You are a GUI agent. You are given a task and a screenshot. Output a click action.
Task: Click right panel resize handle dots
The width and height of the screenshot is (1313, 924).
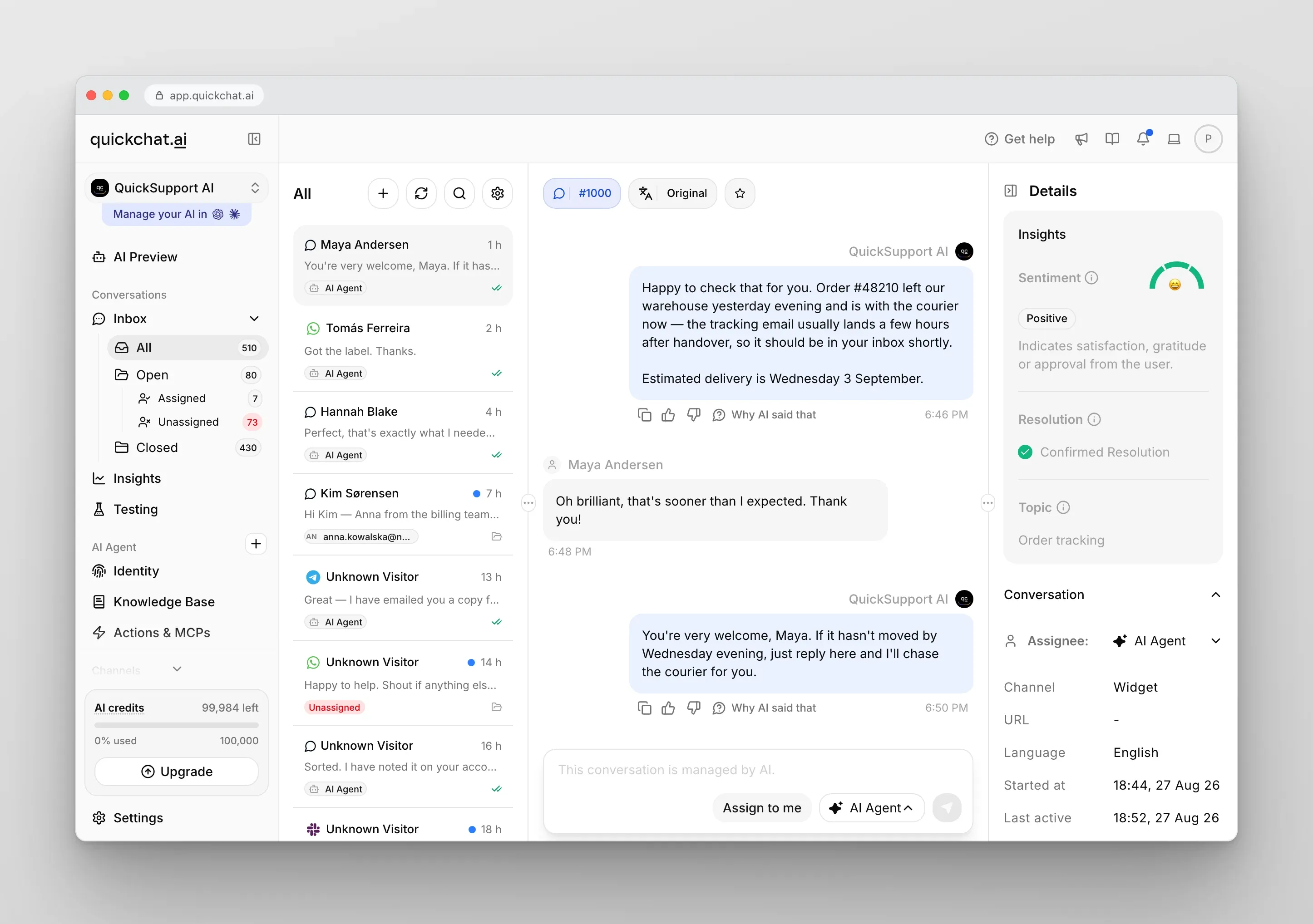coord(987,503)
